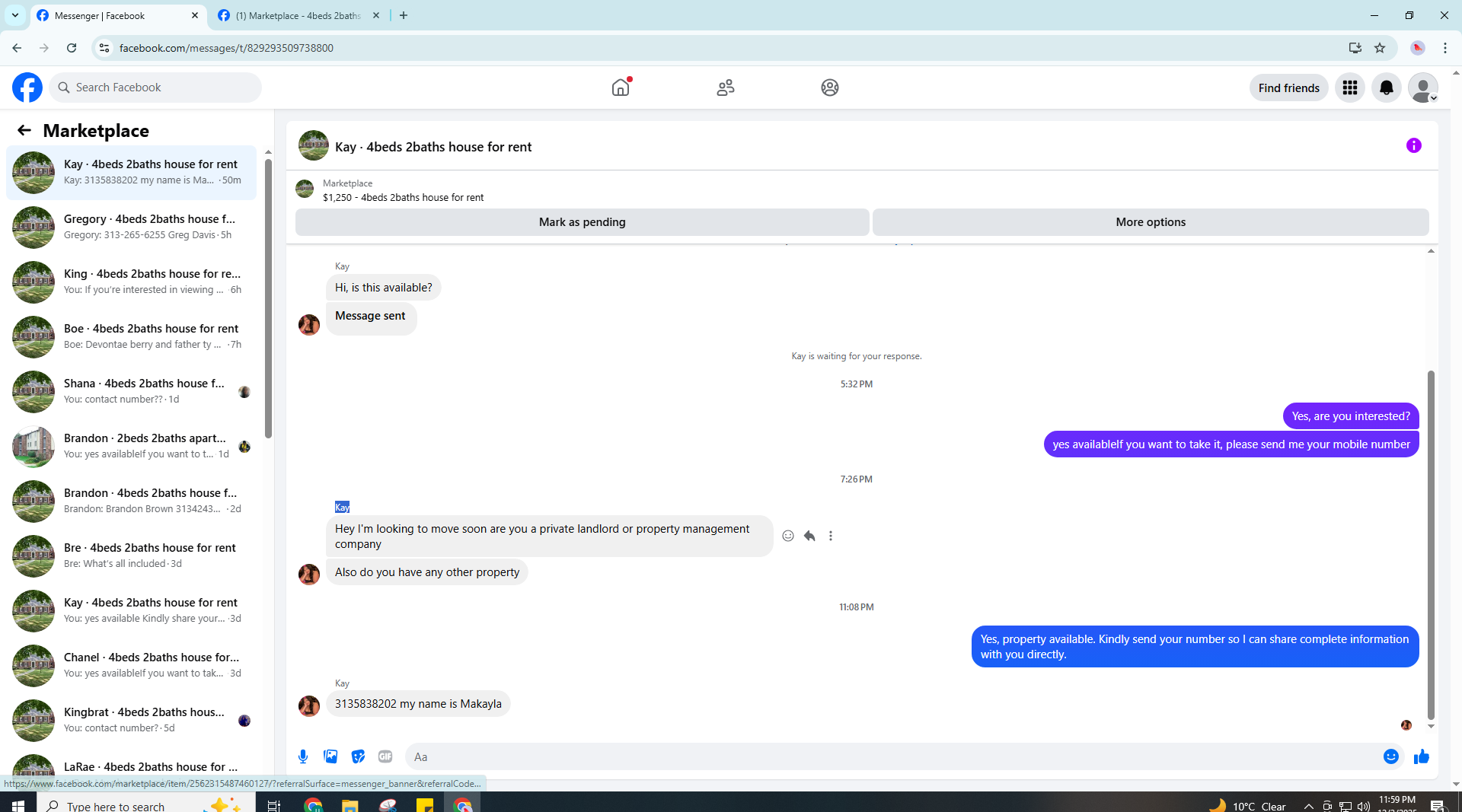Open conversation information icon

1414,145
